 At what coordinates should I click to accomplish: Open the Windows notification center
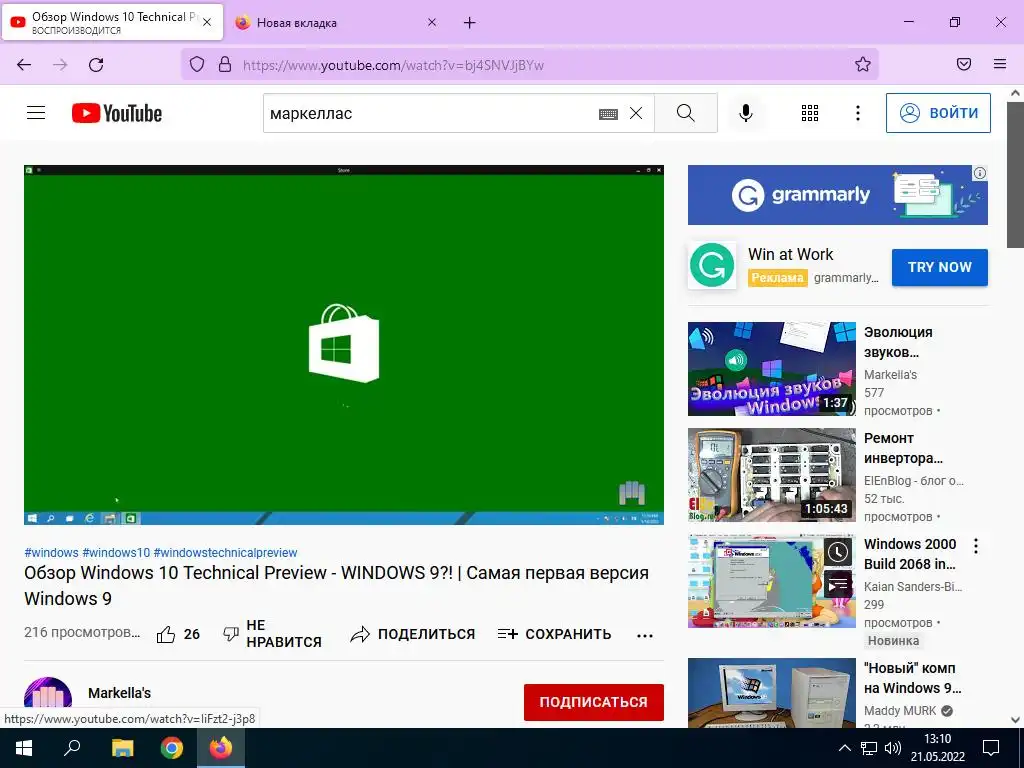pos(991,748)
